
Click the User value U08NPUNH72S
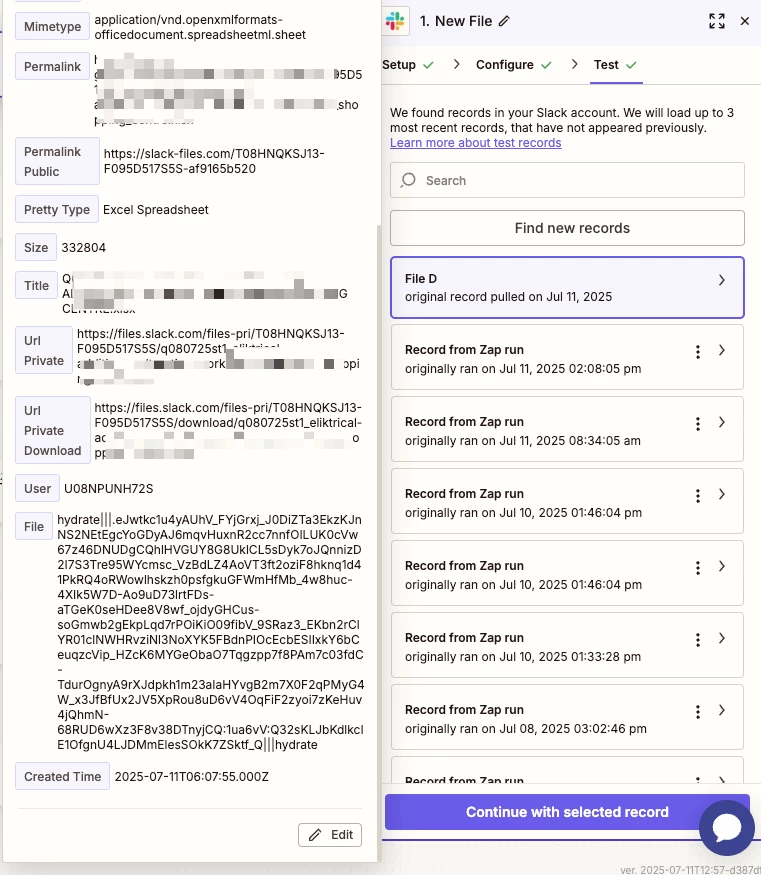tap(108, 488)
